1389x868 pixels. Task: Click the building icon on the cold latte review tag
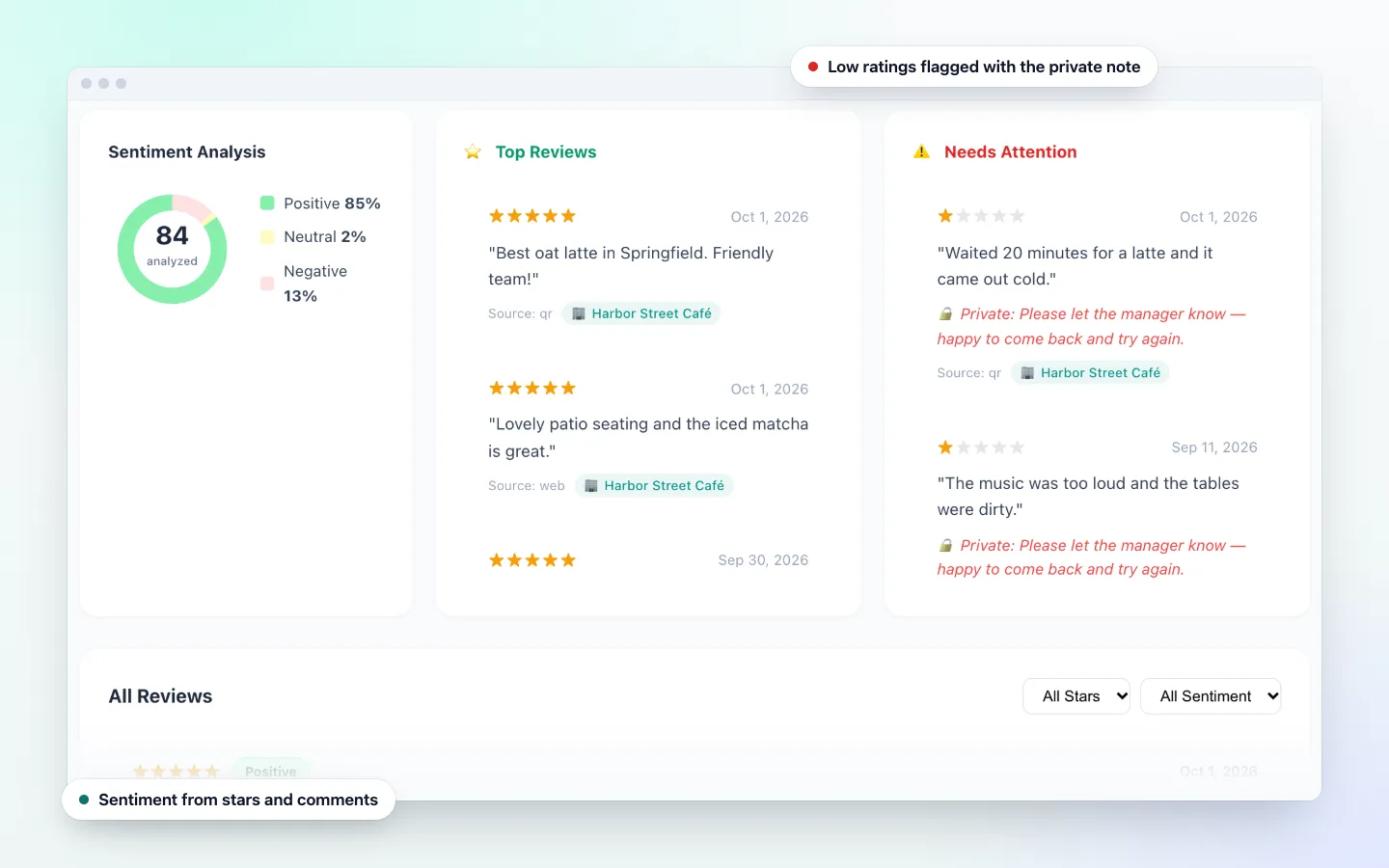point(1028,373)
